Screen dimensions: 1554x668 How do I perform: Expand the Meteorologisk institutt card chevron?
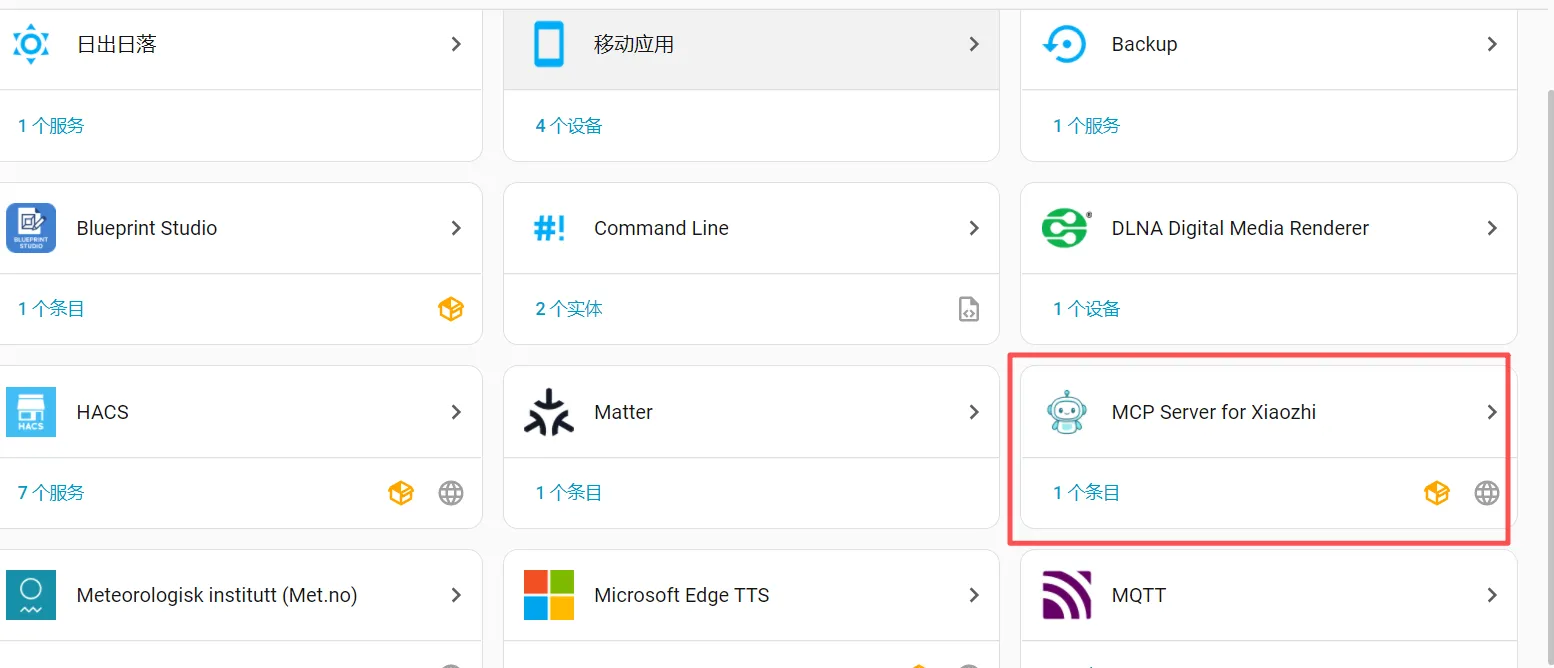tap(456, 595)
